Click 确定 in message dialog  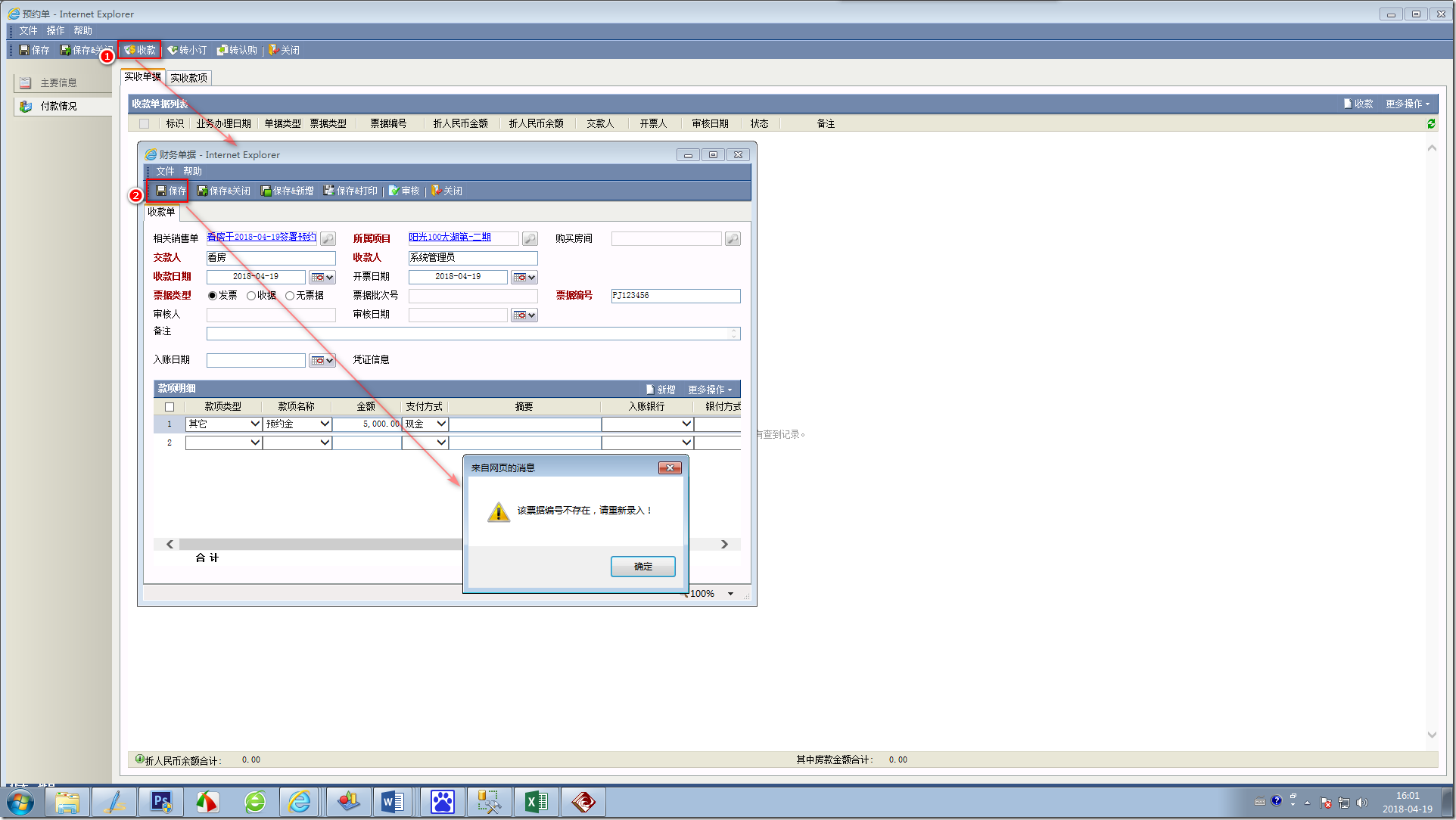642,567
